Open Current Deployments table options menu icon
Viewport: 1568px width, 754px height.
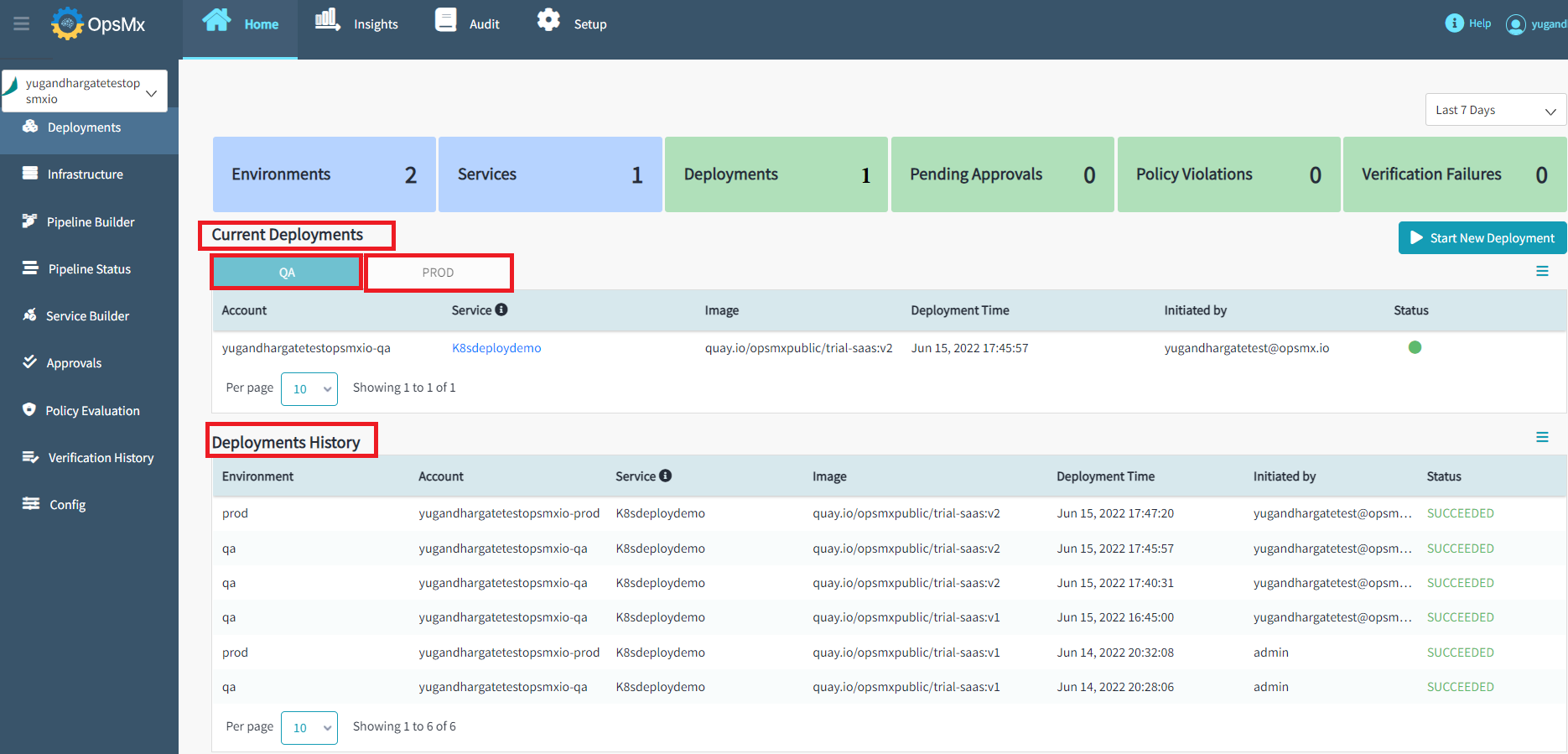point(1542,271)
